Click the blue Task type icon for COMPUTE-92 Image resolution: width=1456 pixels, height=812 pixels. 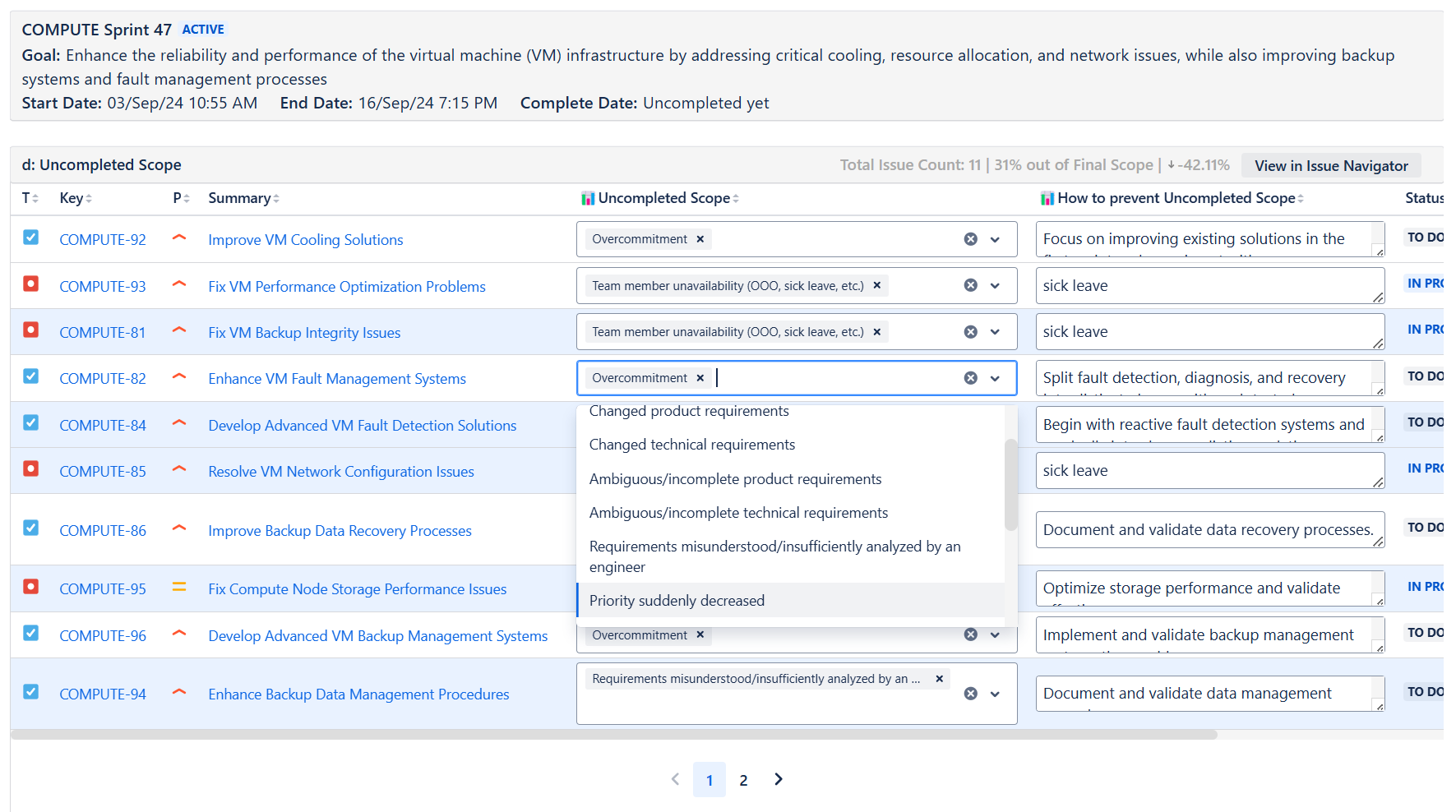pos(30,238)
